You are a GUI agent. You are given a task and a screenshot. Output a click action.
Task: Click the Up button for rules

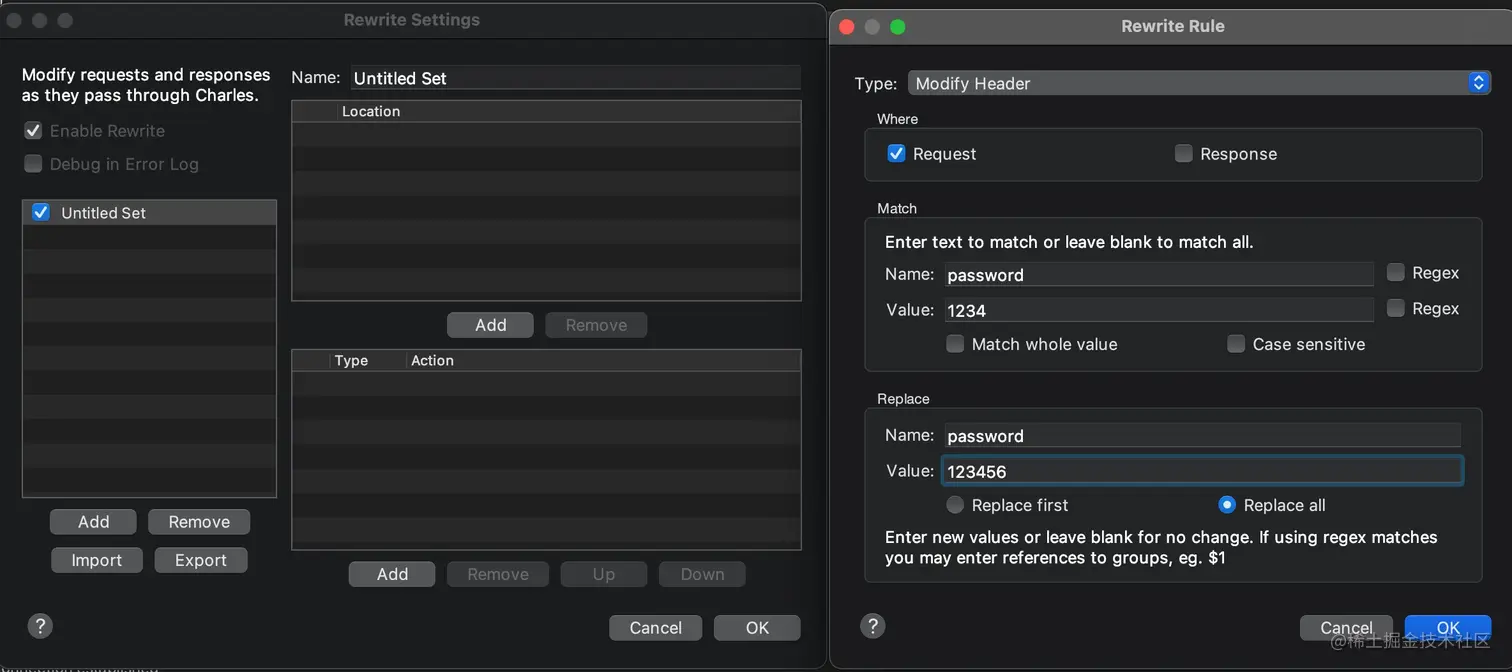[x=604, y=574]
